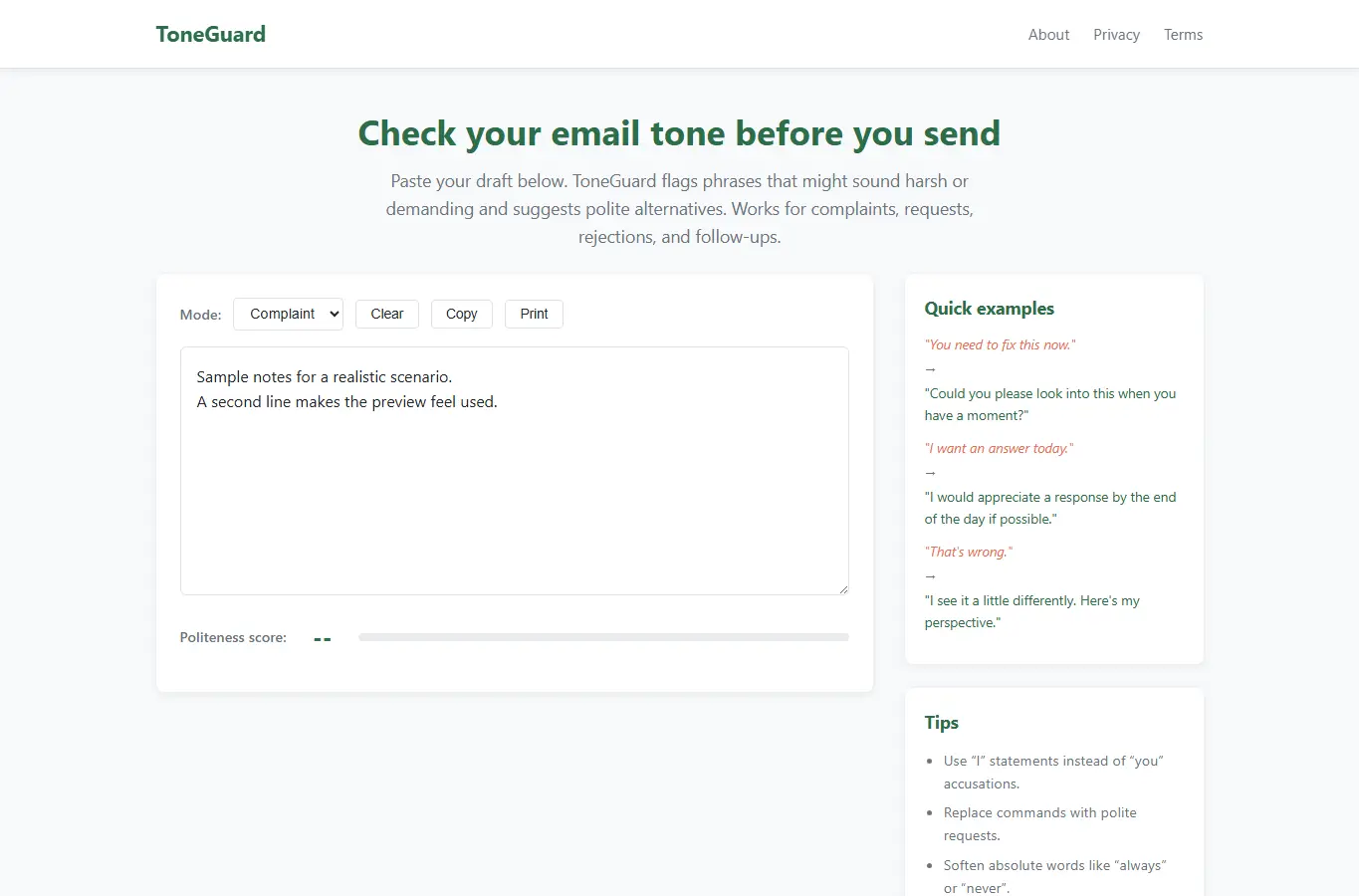Open the Mode dropdown set to Complaint
Viewport: 1359px width, 896px height.
(x=288, y=314)
